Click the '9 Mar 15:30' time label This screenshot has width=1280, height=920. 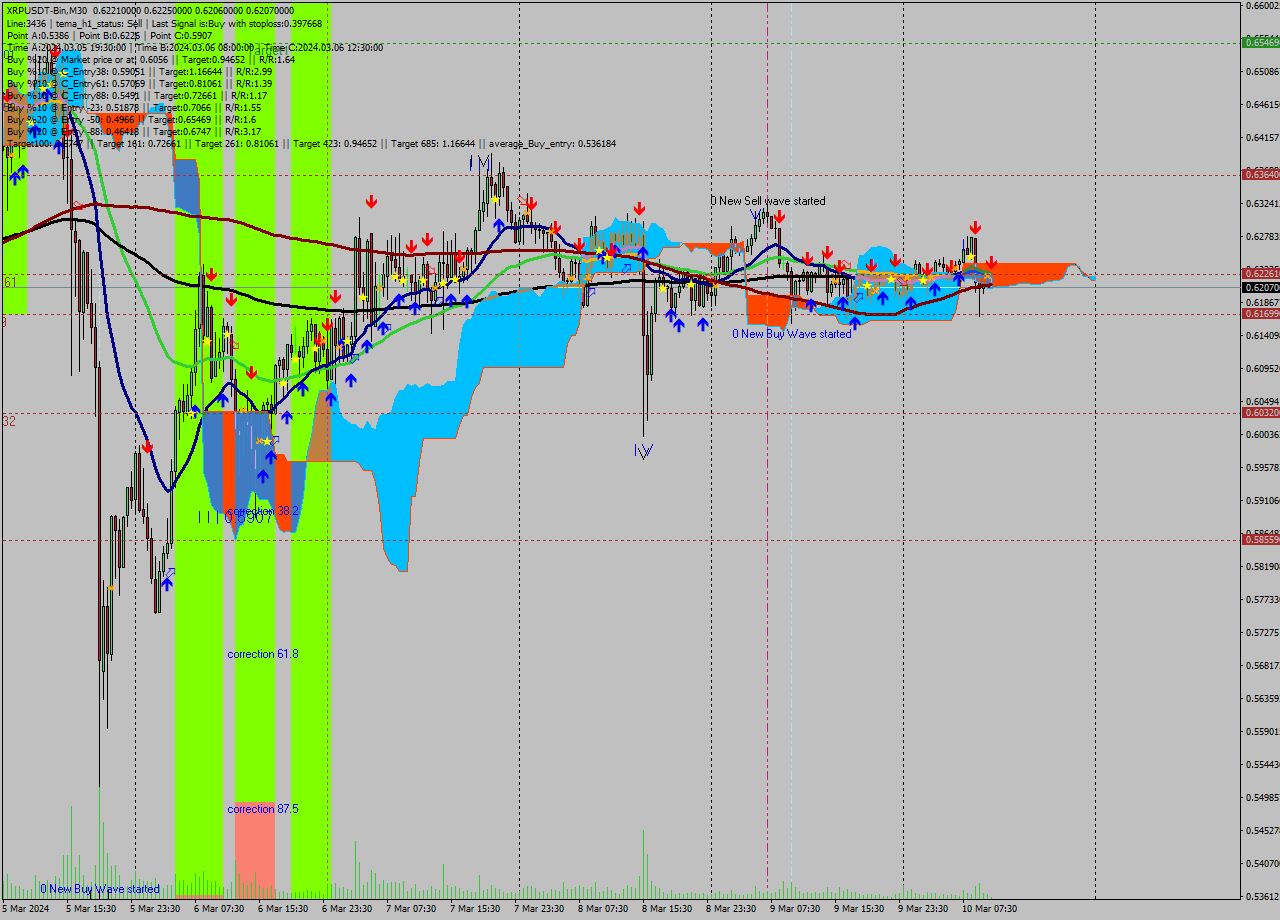coord(859,909)
